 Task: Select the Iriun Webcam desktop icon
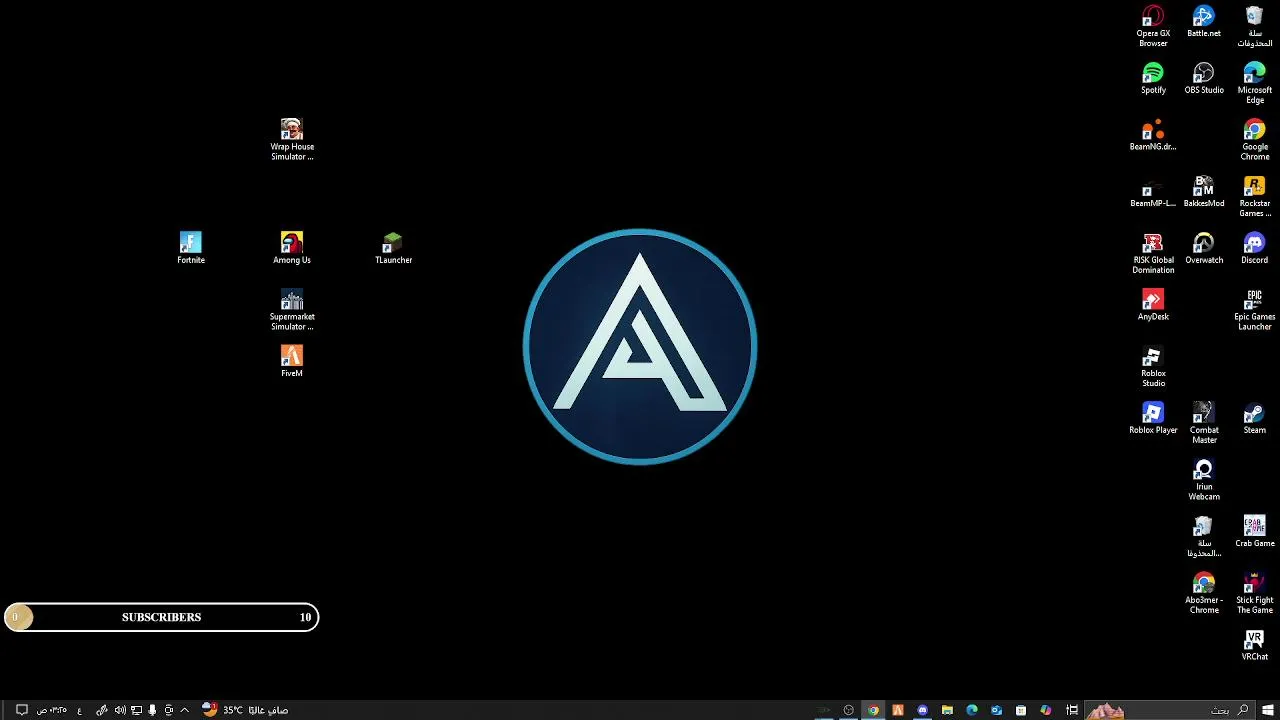[1204, 481]
